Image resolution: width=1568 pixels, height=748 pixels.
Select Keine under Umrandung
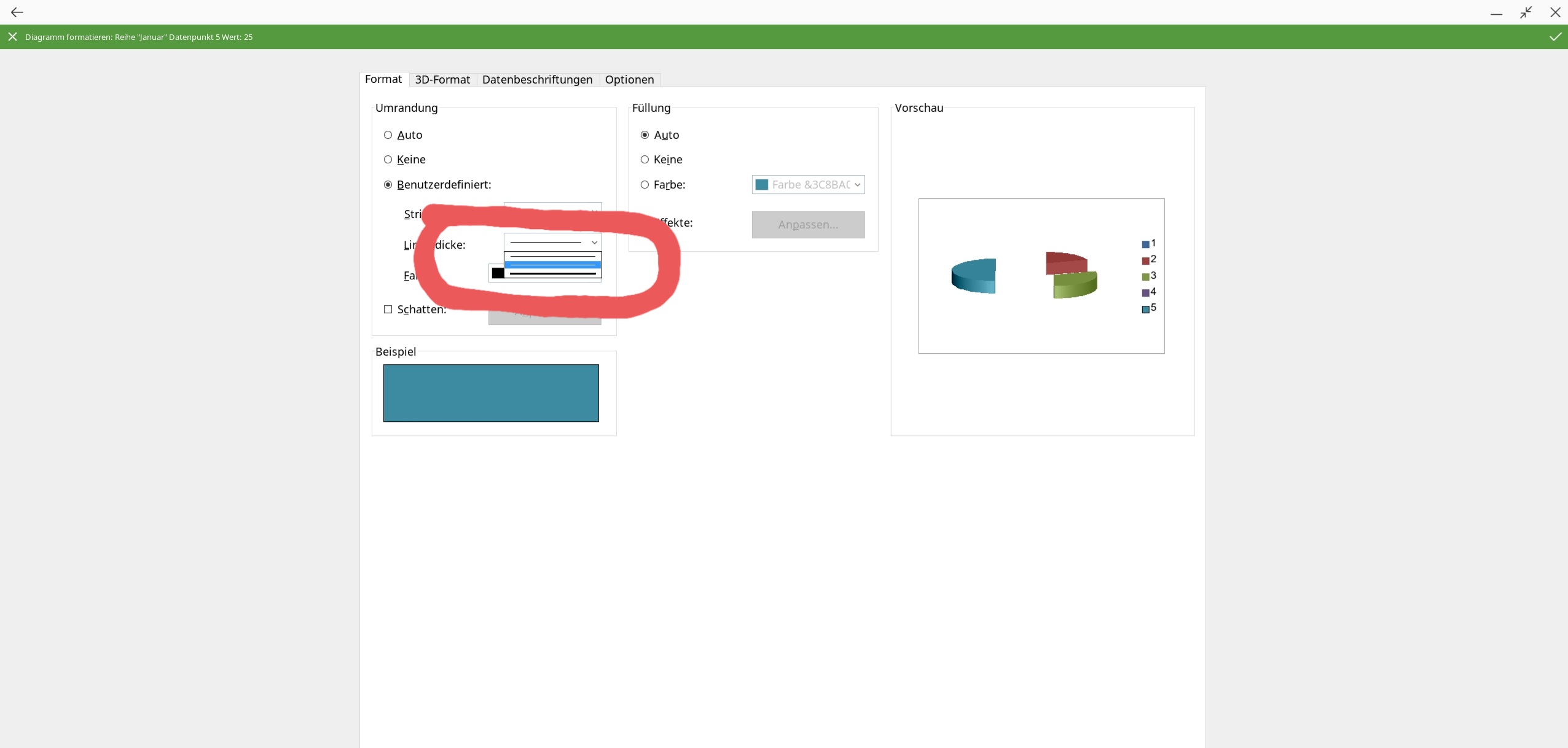pyautogui.click(x=405, y=160)
